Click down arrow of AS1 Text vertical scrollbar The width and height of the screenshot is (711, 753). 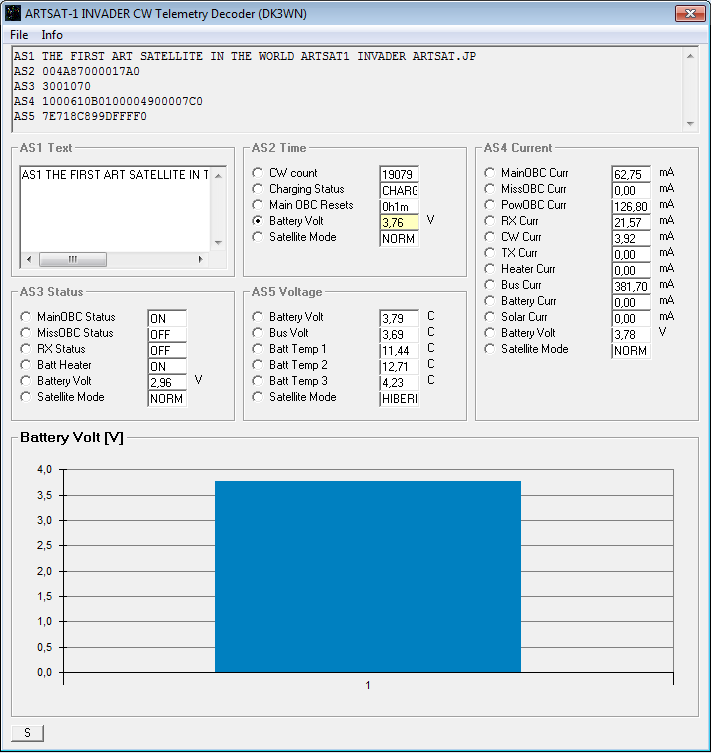pyautogui.click(x=218, y=242)
